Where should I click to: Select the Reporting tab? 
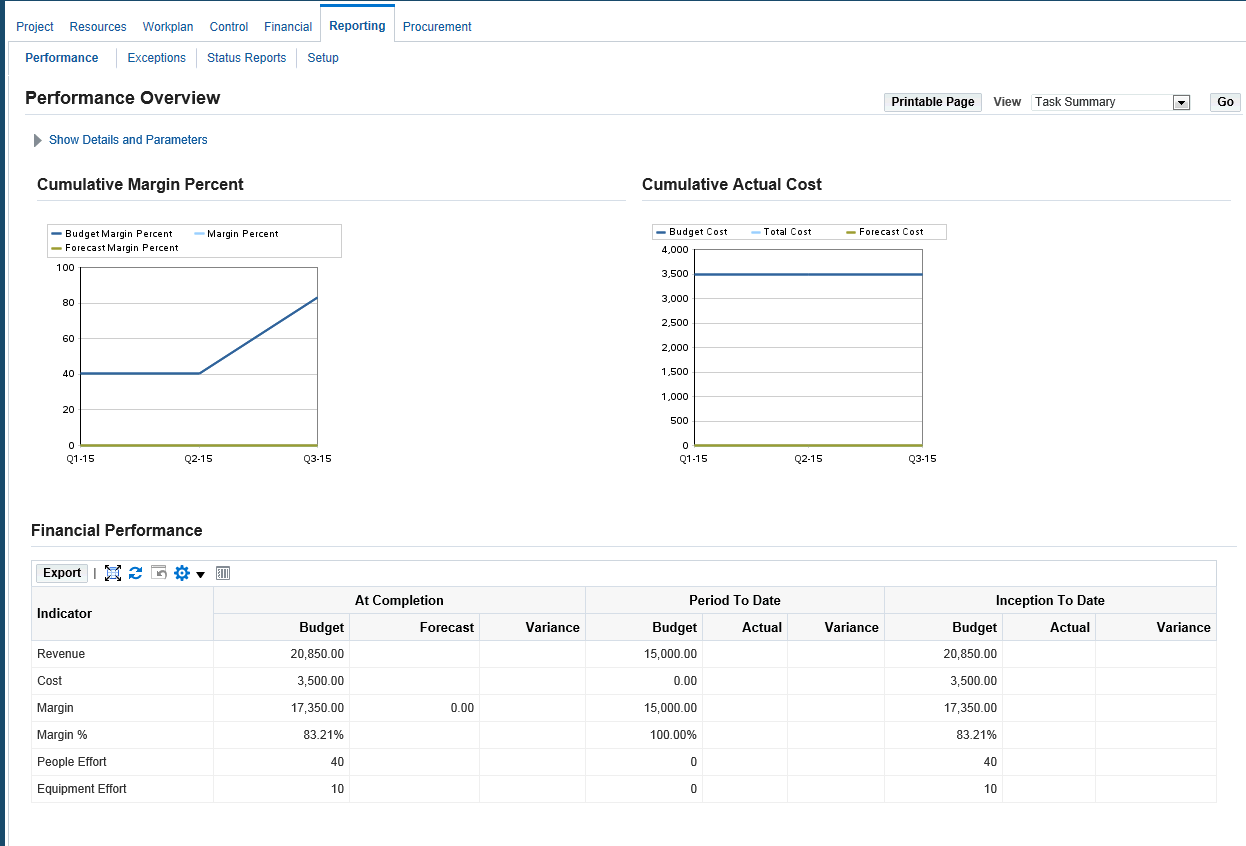[357, 26]
